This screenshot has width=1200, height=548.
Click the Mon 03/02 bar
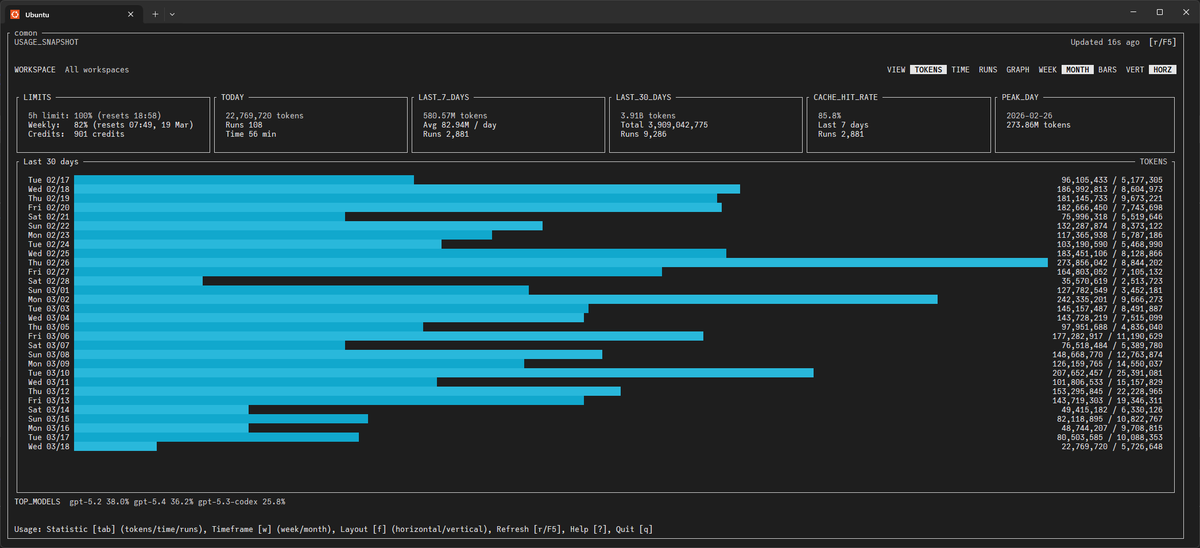click(506, 298)
